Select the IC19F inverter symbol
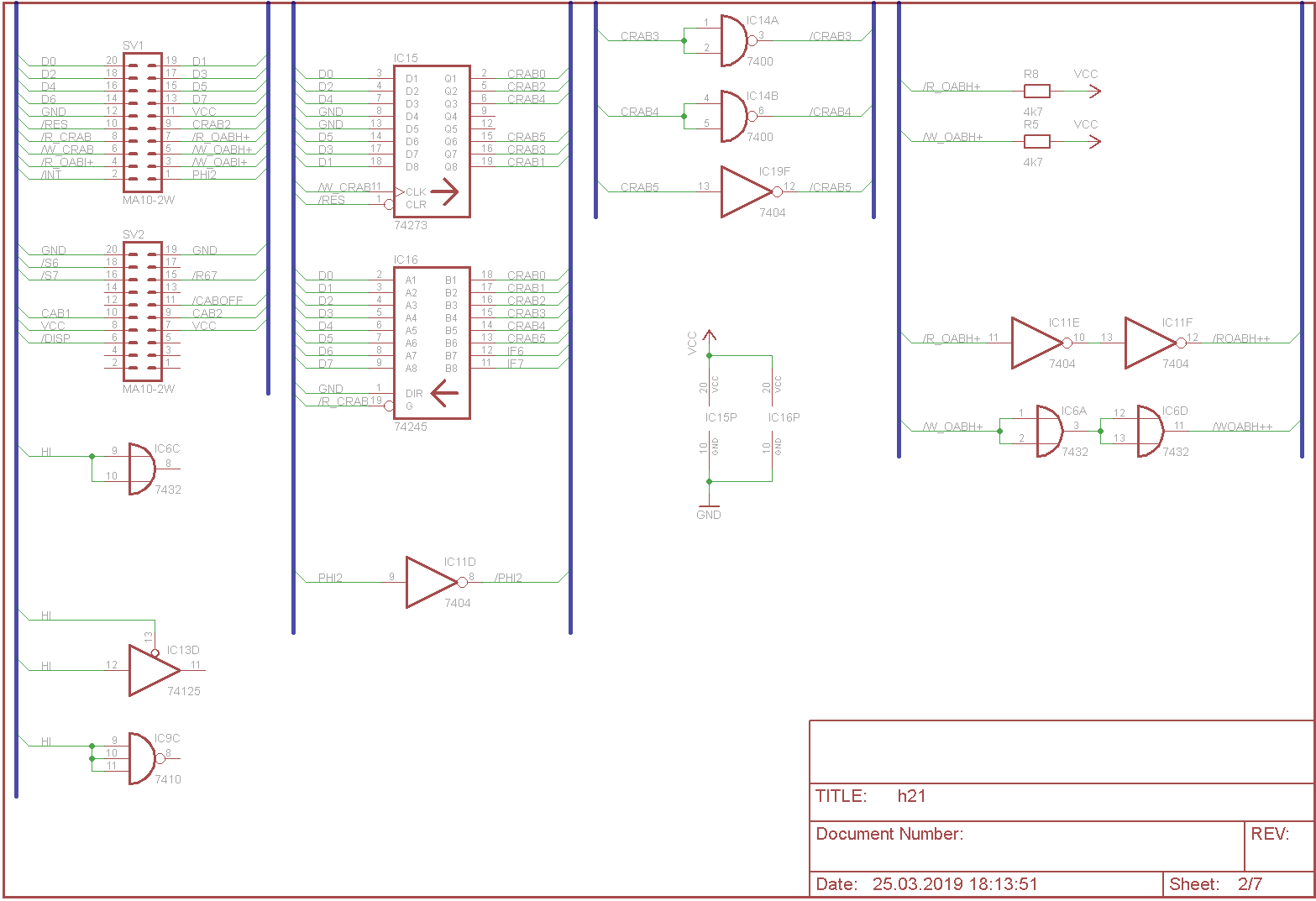 pyautogui.click(x=744, y=192)
